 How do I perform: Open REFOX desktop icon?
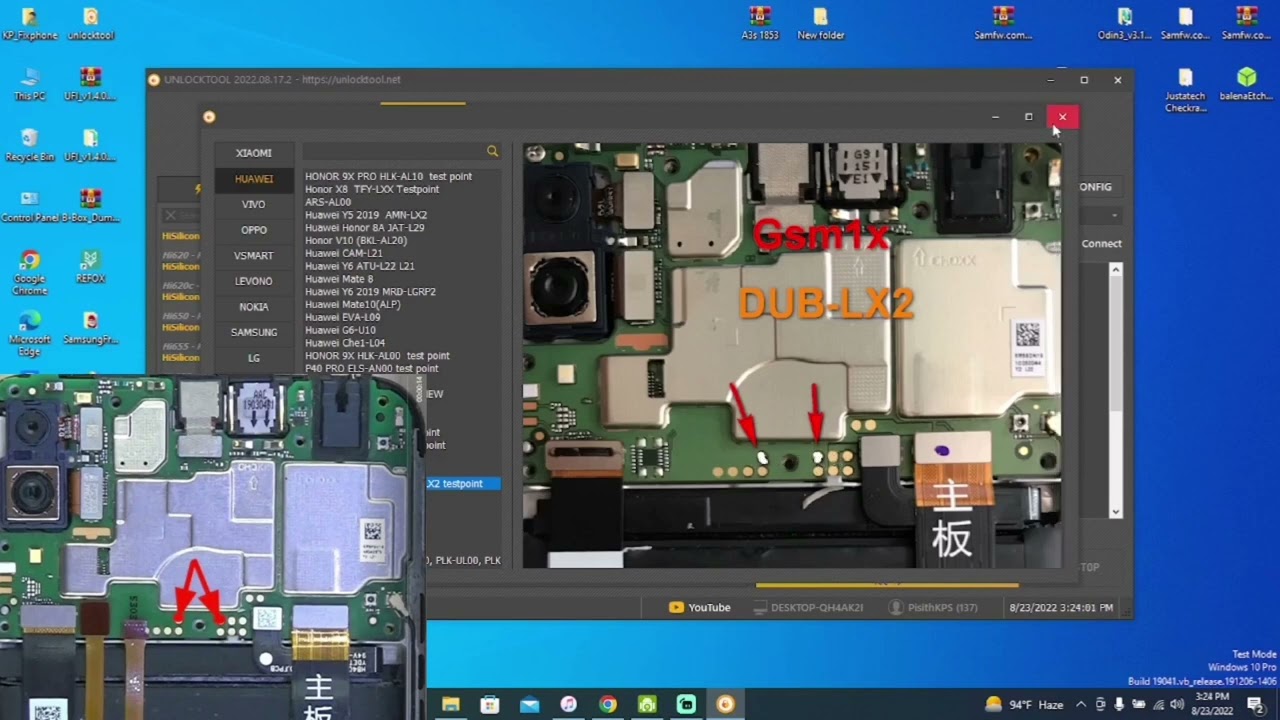90,266
